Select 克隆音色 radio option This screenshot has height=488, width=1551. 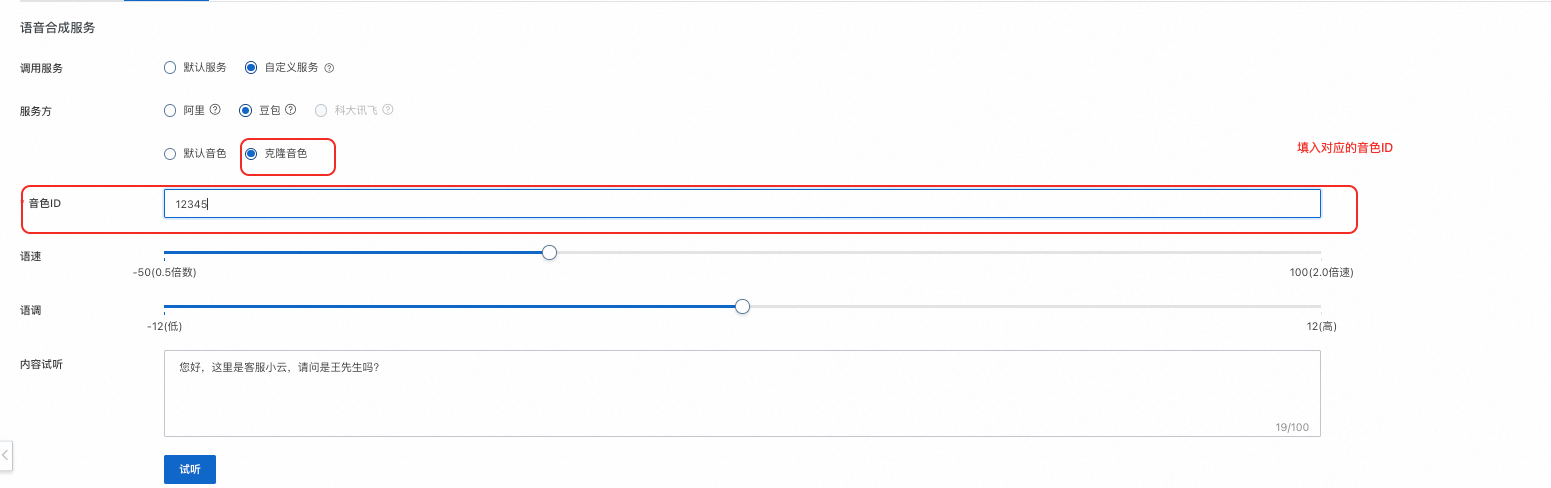tap(251, 154)
